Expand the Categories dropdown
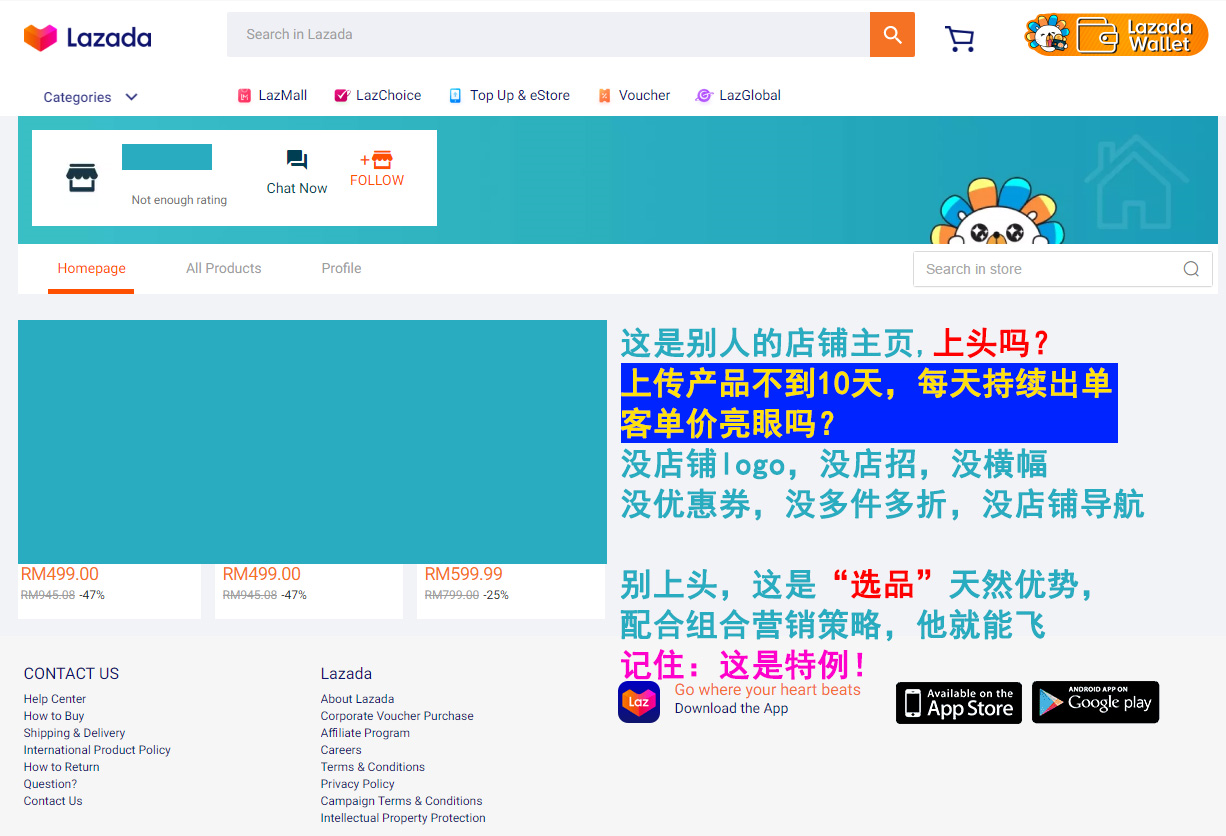The height and width of the screenshot is (836, 1226). [90, 97]
